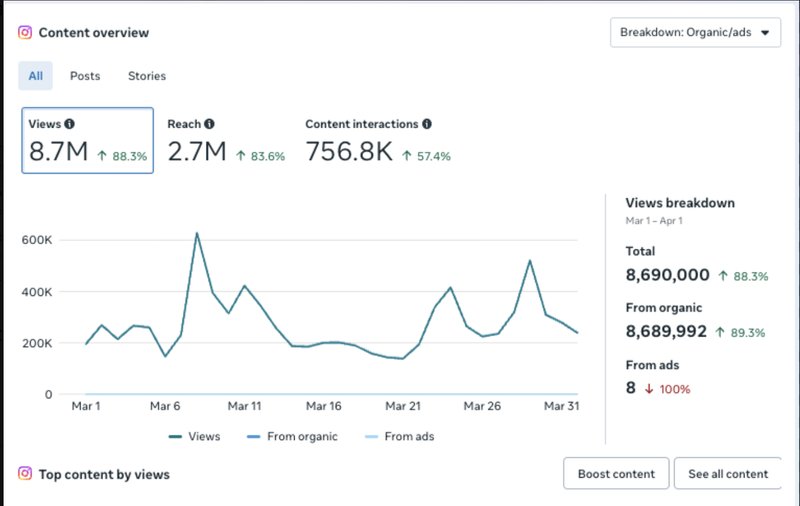This screenshot has height=506, width=800.
Task: Open the Reach info tooltip icon
Action: [x=209, y=124]
